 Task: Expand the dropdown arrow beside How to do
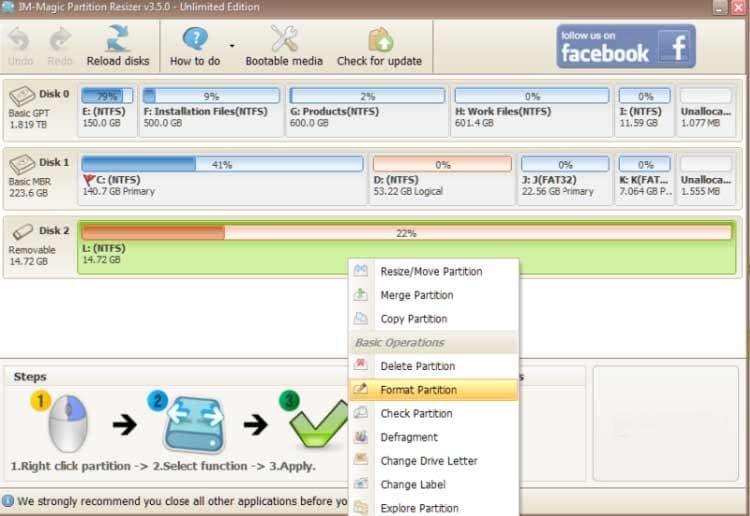coord(232,46)
